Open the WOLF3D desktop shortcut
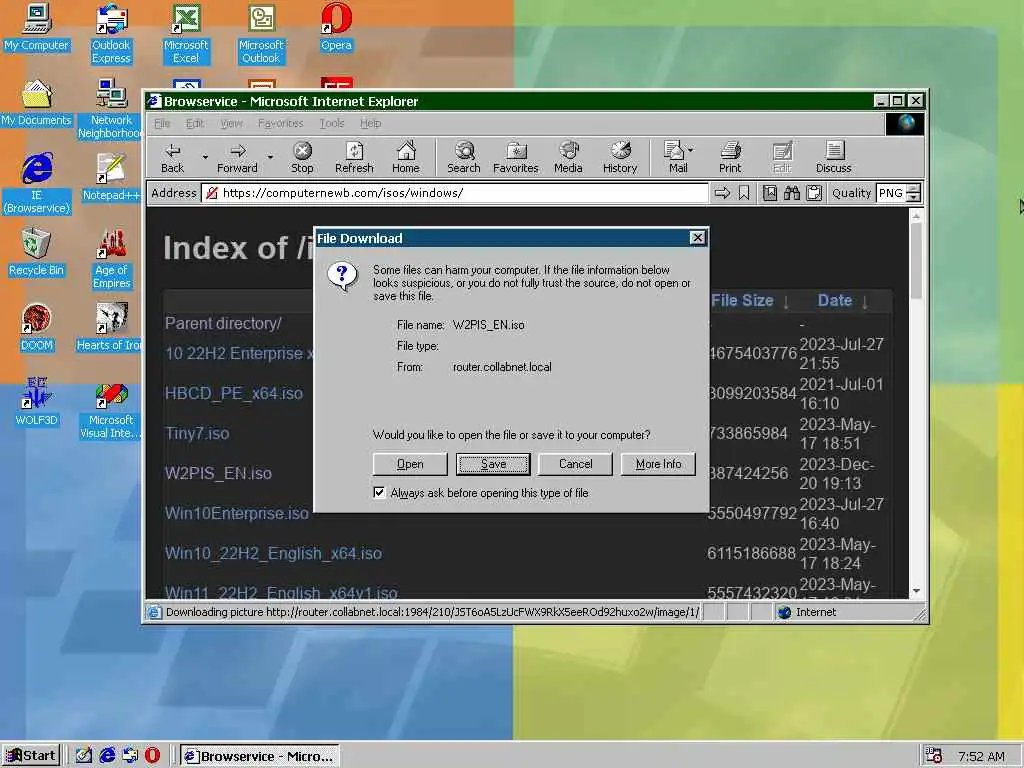Viewport: 1024px width, 768px height. [x=36, y=402]
